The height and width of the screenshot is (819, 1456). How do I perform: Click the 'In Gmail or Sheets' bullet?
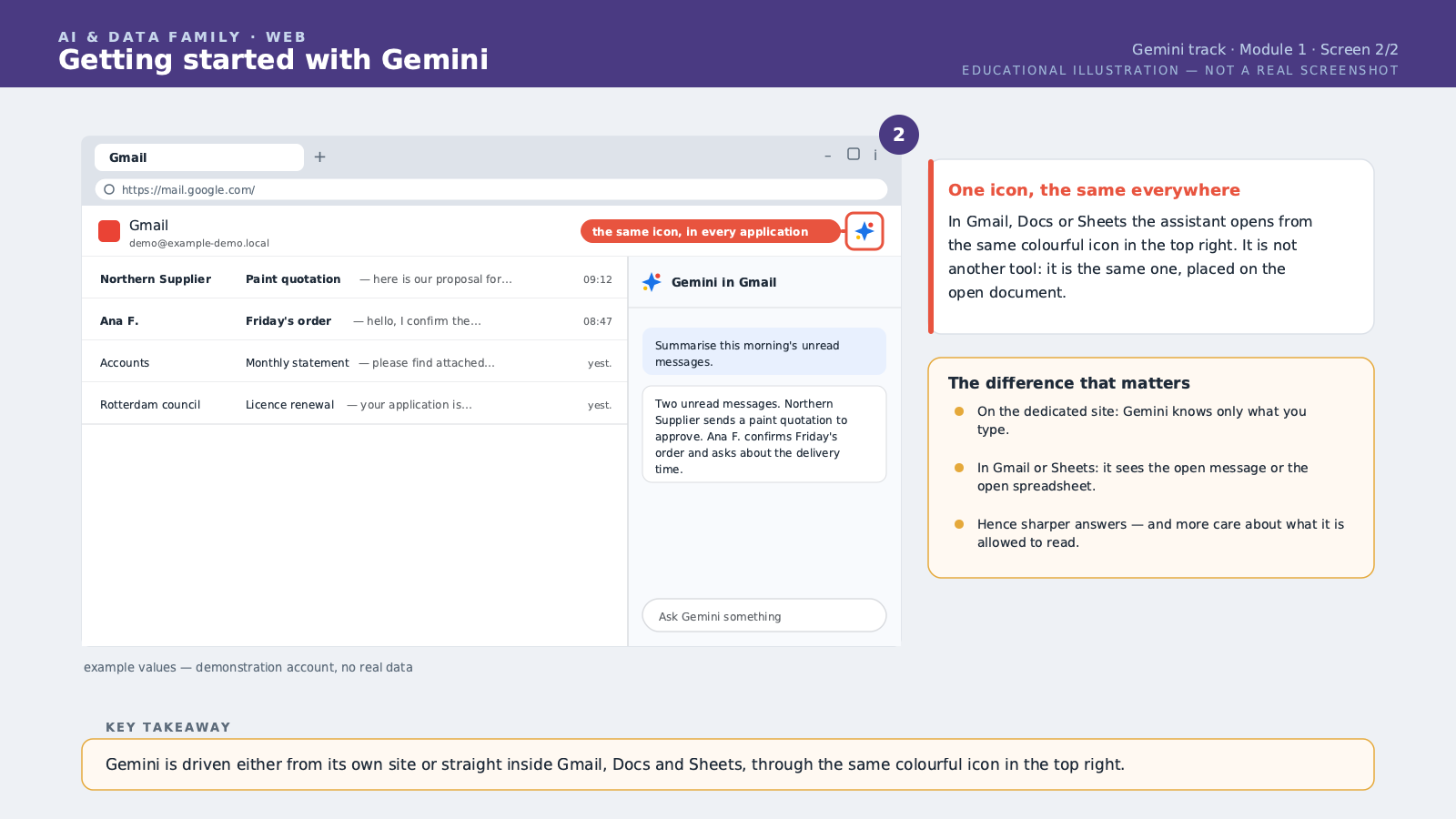pos(1143,477)
